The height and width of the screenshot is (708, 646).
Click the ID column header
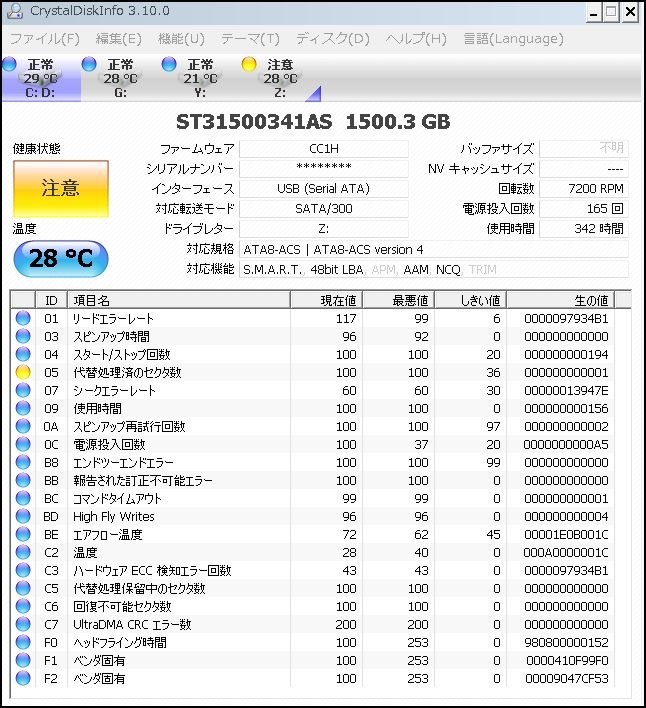[51, 300]
